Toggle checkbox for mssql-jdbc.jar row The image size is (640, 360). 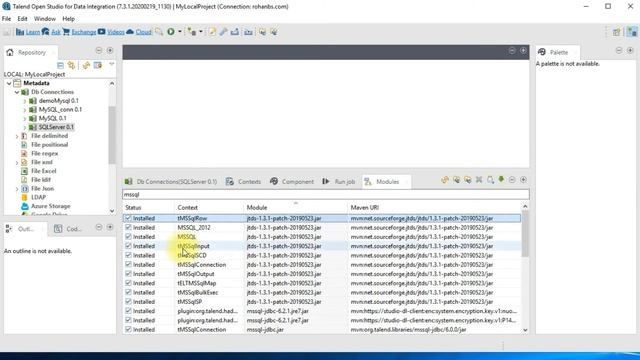point(128,329)
